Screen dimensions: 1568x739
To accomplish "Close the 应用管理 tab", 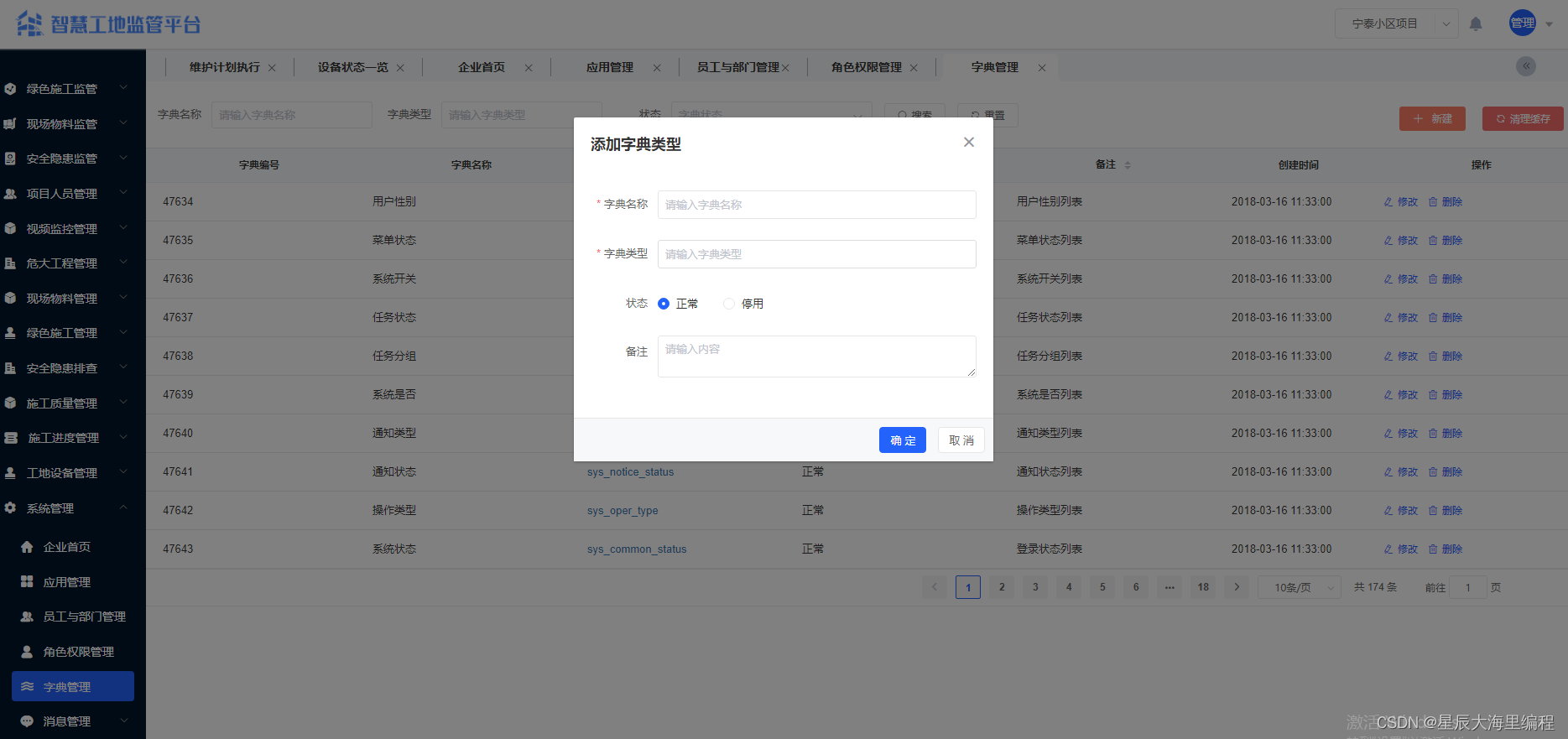I will tap(657, 68).
